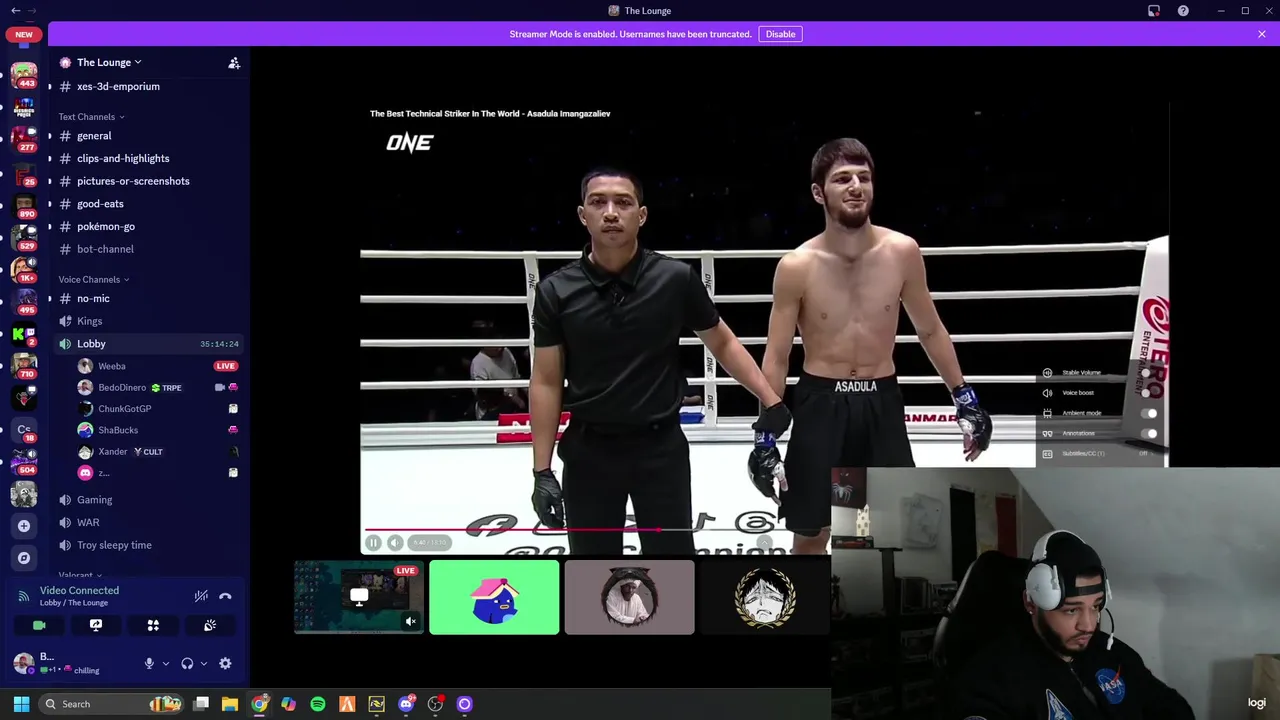Open Copilot from the taskbar
Screen dimensions: 1280x720
[x=289, y=704]
